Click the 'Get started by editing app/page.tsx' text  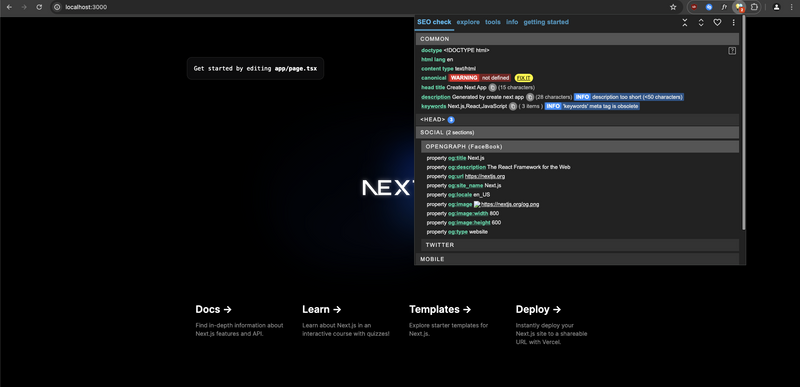(255, 68)
